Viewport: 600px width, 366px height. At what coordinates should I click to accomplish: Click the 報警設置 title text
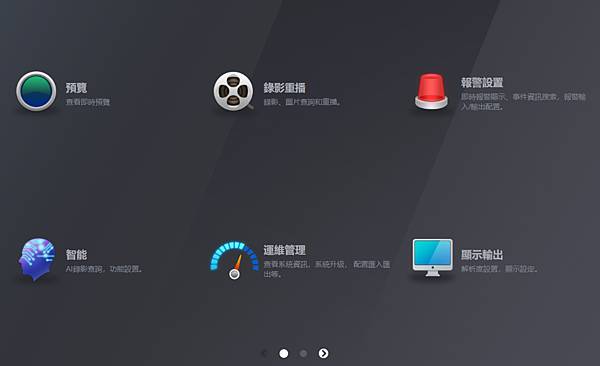[x=482, y=82]
